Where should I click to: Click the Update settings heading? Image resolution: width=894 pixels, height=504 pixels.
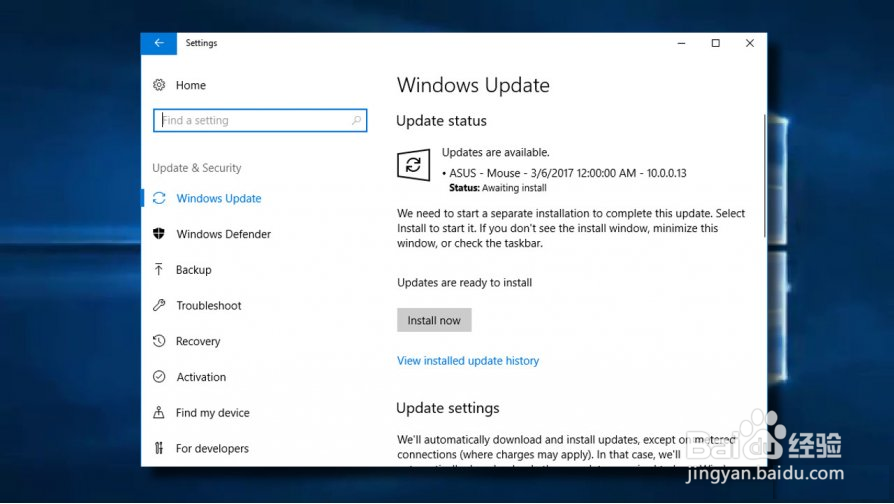(448, 408)
